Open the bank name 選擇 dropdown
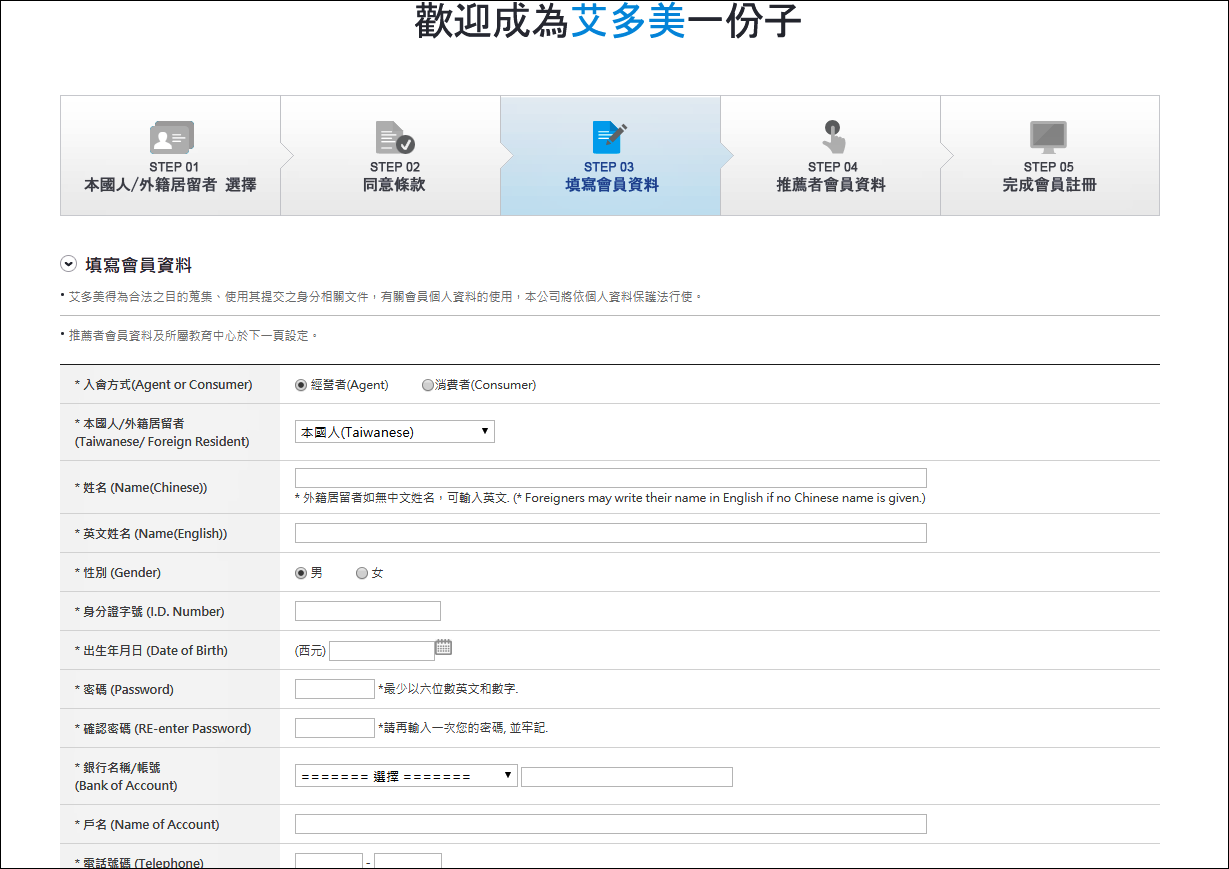The width and height of the screenshot is (1229, 869). [406, 776]
